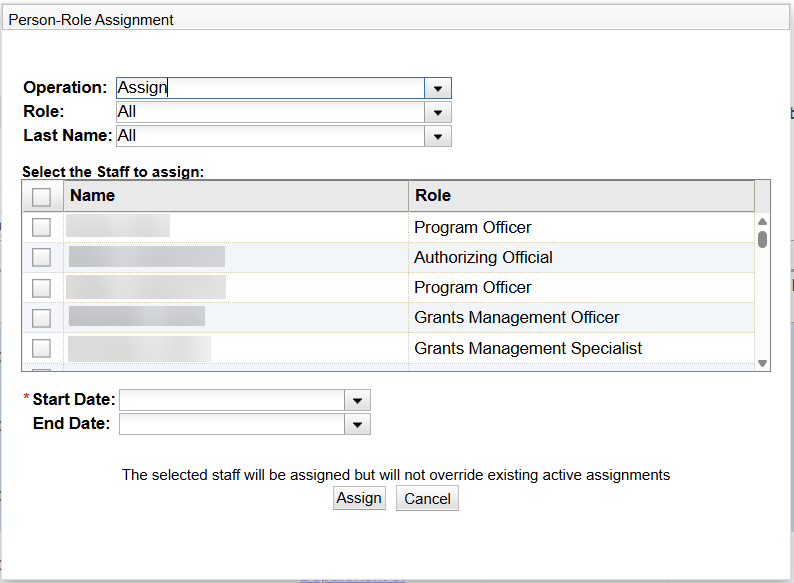Open the Start Date picker arrow

click(x=357, y=400)
